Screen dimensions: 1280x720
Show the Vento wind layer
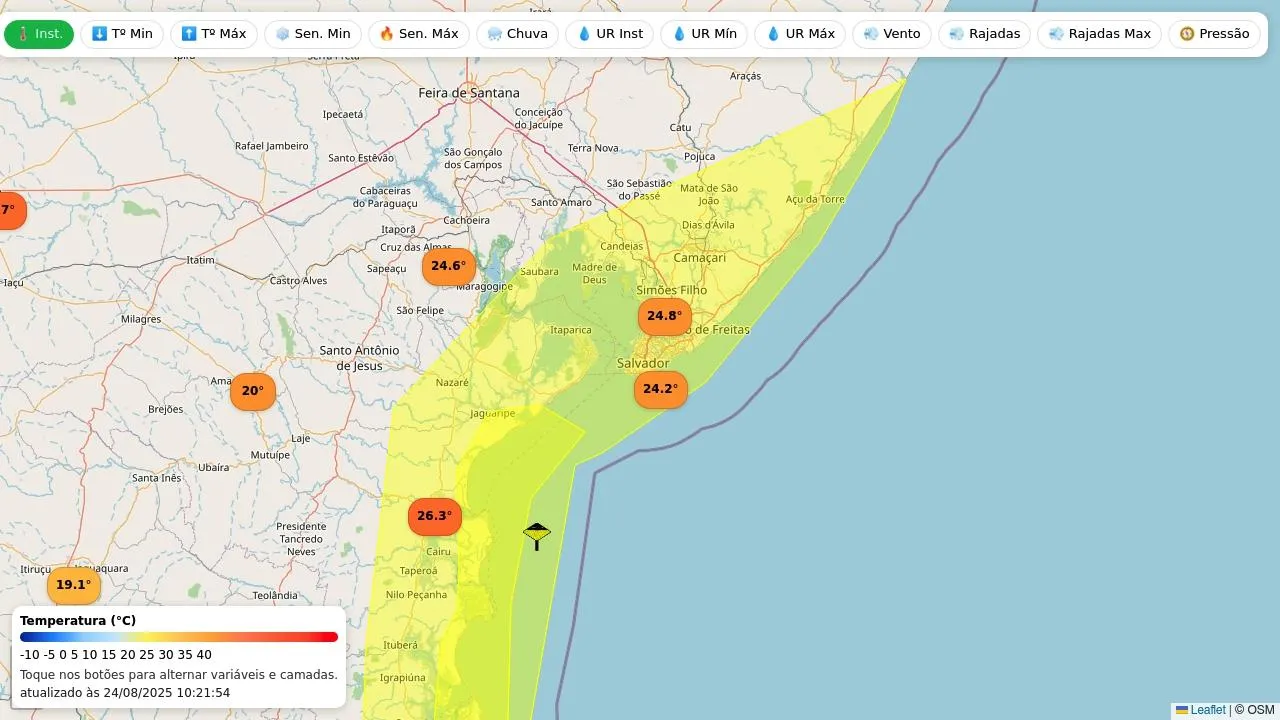(891, 34)
